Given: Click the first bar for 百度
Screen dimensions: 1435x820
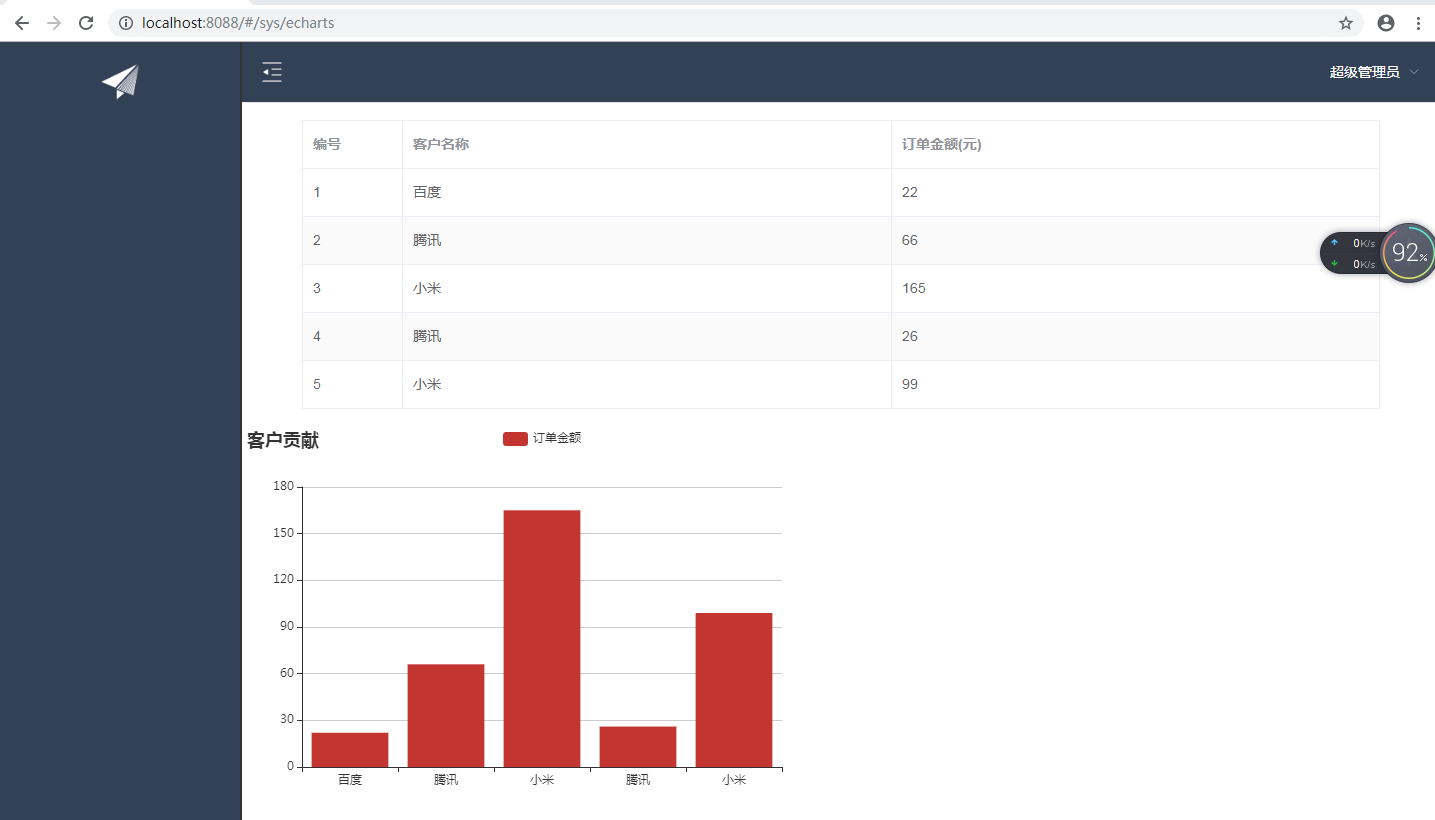Looking at the screenshot, I should (x=350, y=750).
